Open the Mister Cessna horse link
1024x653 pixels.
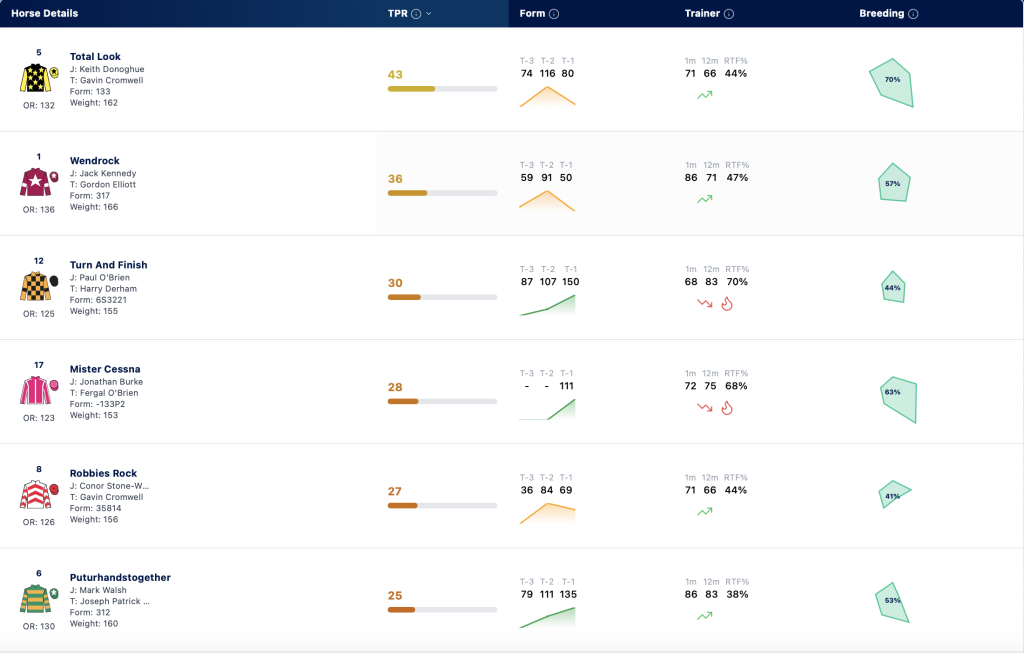[x=105, y=369]
